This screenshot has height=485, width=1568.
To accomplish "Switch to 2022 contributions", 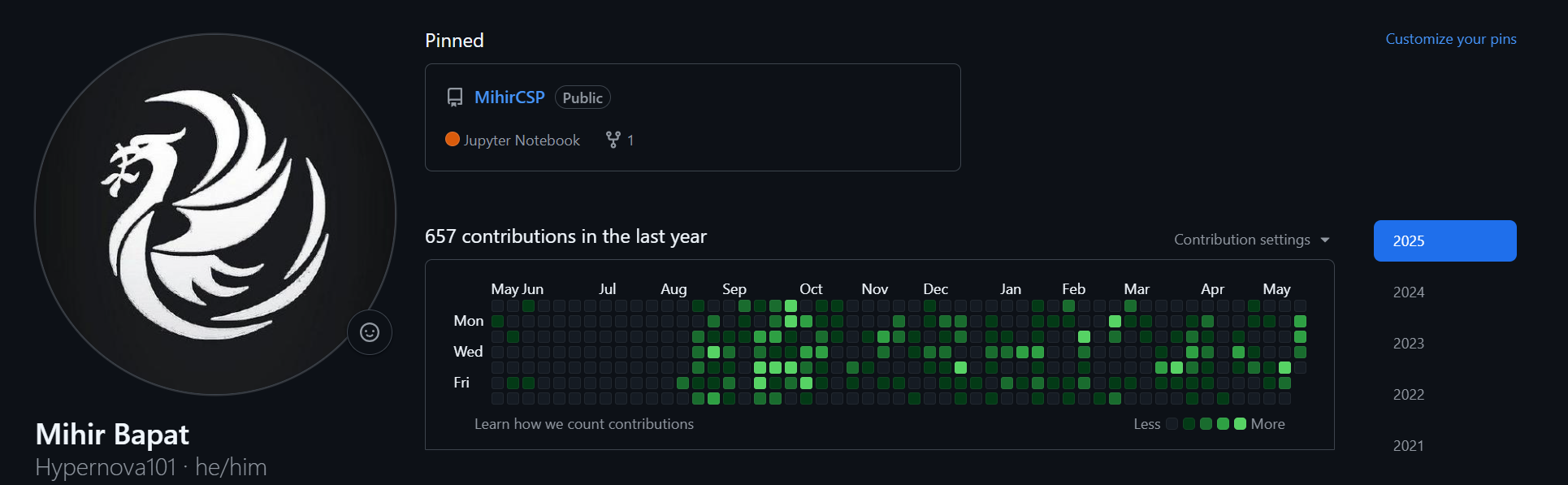I will pyautogui.click(x=1409, y=394).
